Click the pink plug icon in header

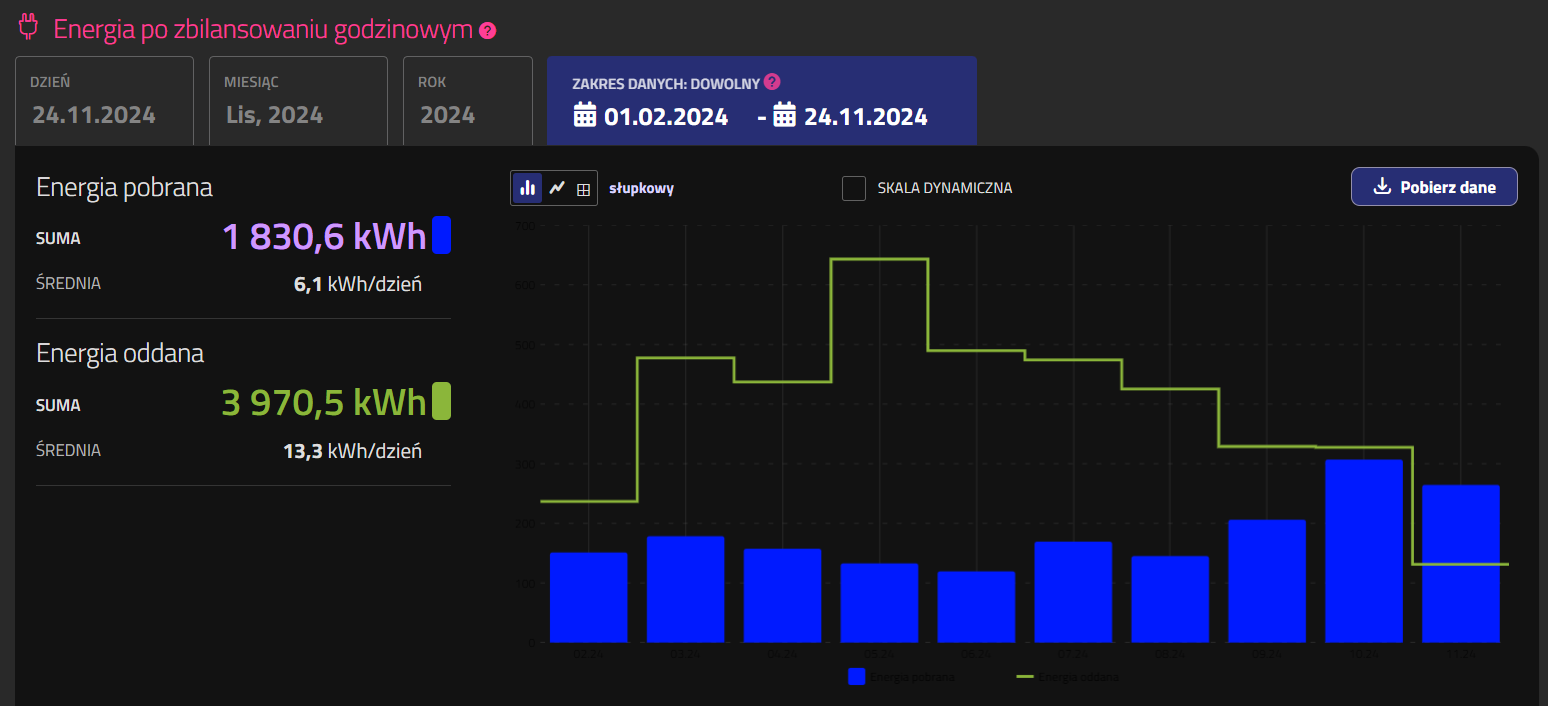point(28,28)
